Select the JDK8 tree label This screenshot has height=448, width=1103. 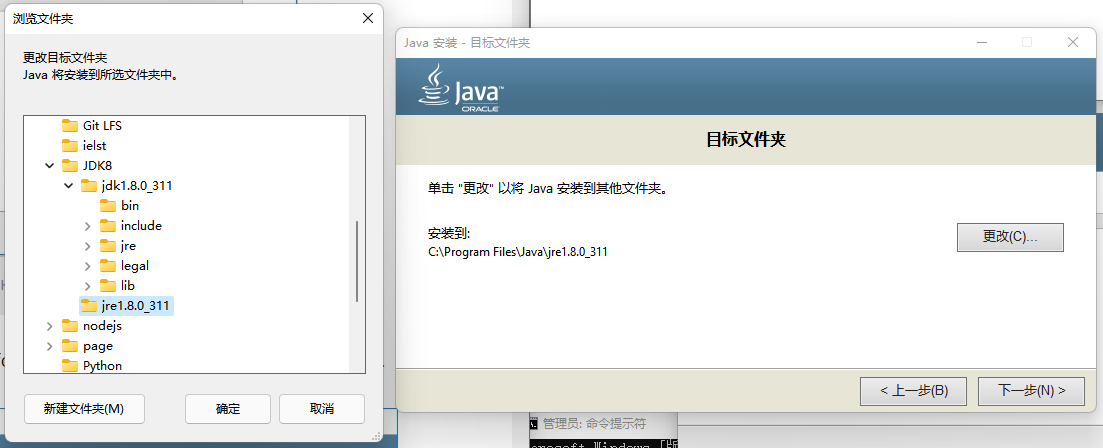point(97,166)
